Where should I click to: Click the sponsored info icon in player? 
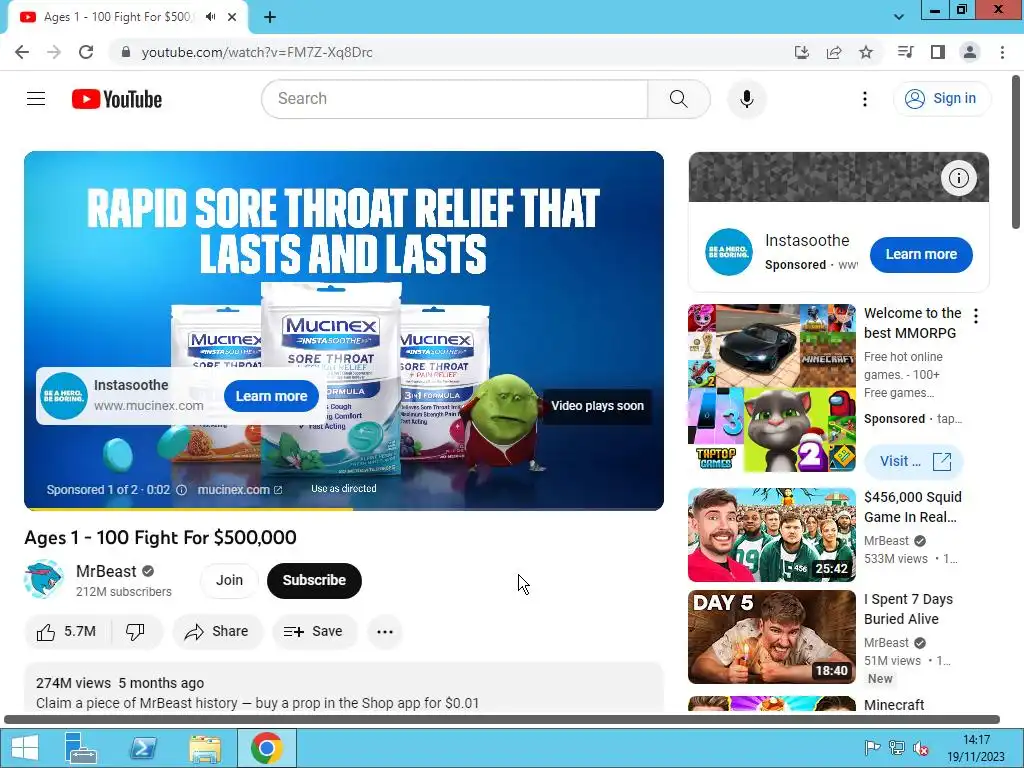[182, 490]
